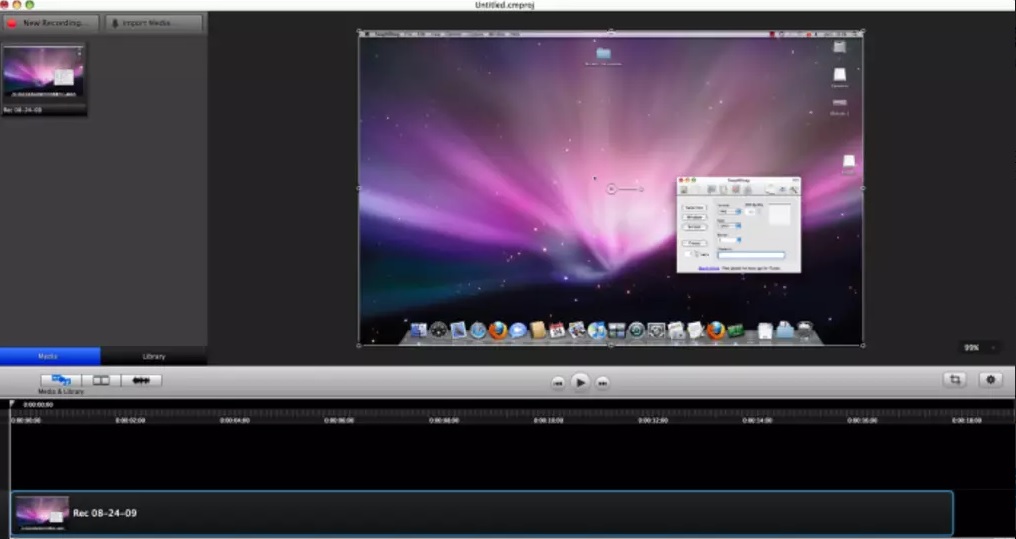Screen dimensions: 1016x539
Task: Click the 0:00:02;00 mark on the ruler
Action: [x=130, y=420]
